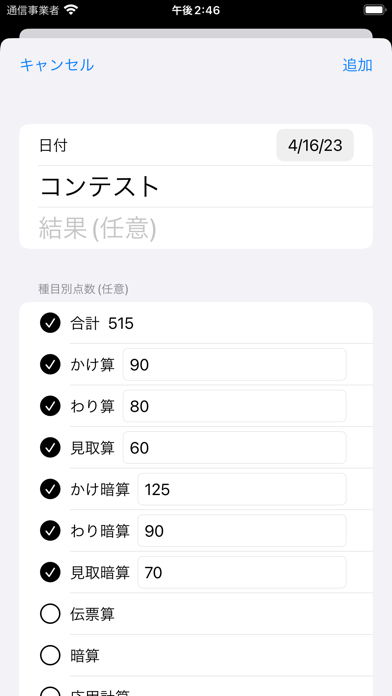
Task: Tap the キャンセル button
Action: [57, 65]
